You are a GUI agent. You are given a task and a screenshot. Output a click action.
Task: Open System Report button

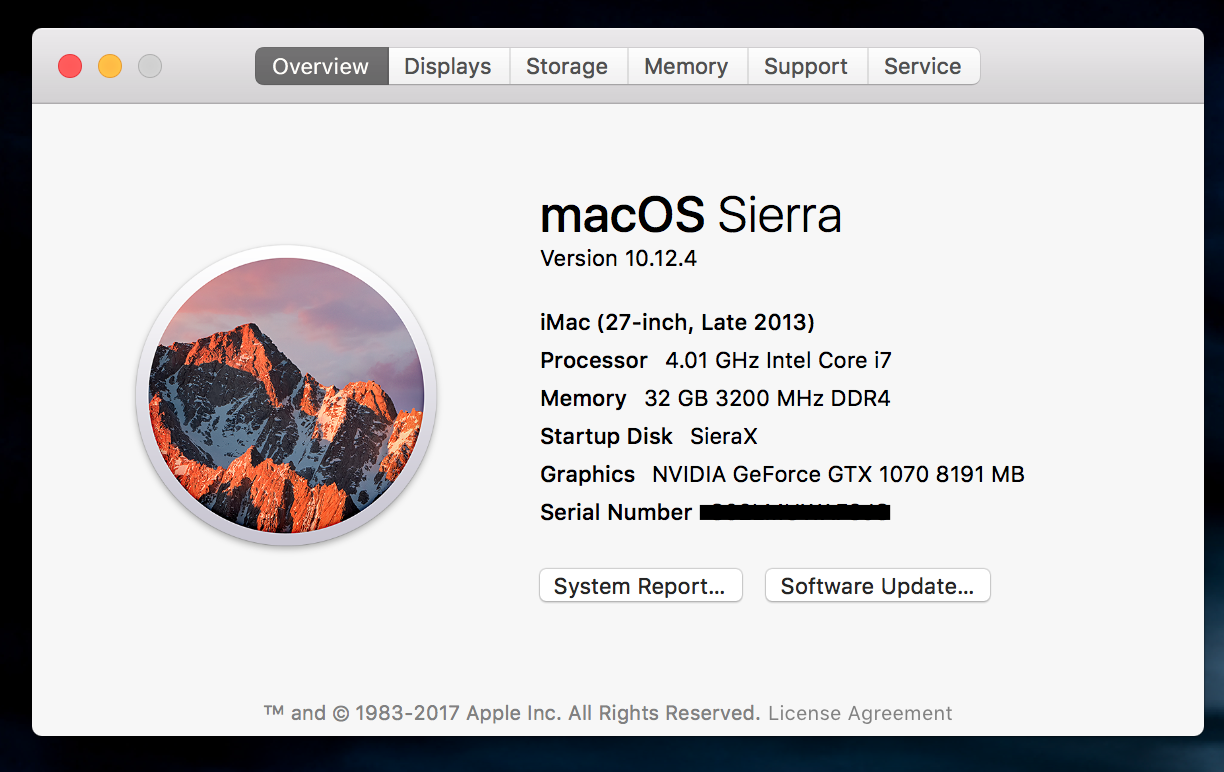640,586
